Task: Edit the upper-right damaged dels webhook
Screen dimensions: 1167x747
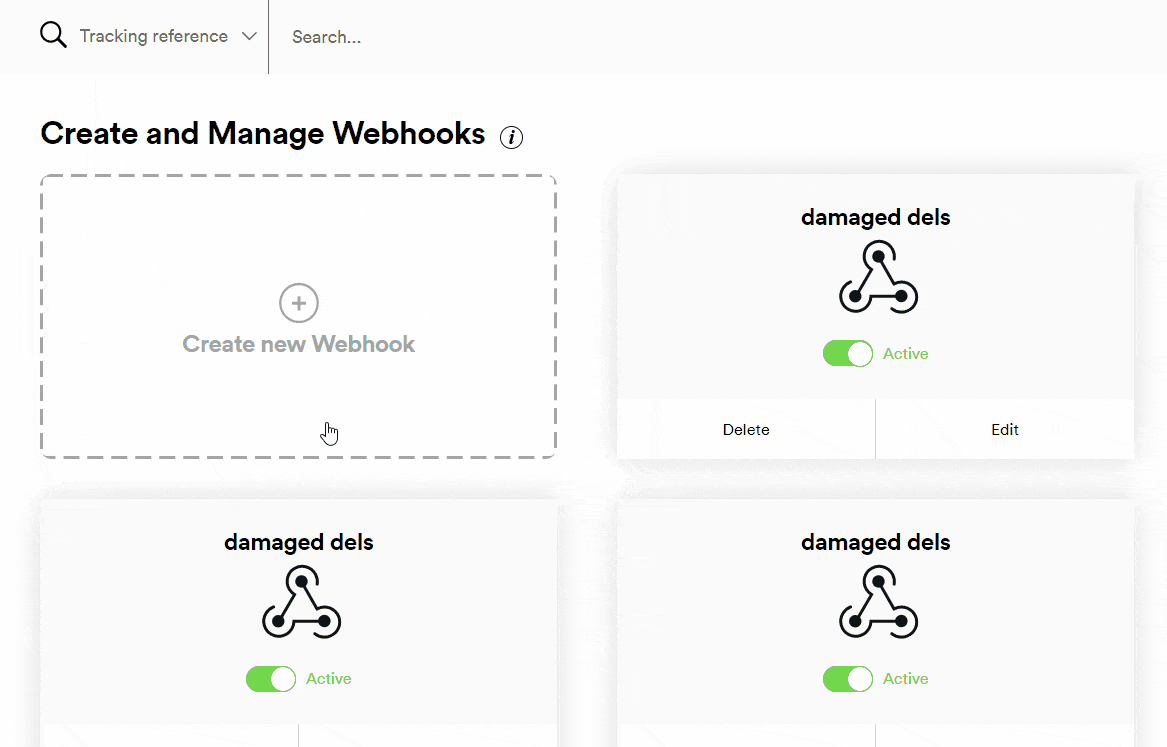Action: 1005,430
